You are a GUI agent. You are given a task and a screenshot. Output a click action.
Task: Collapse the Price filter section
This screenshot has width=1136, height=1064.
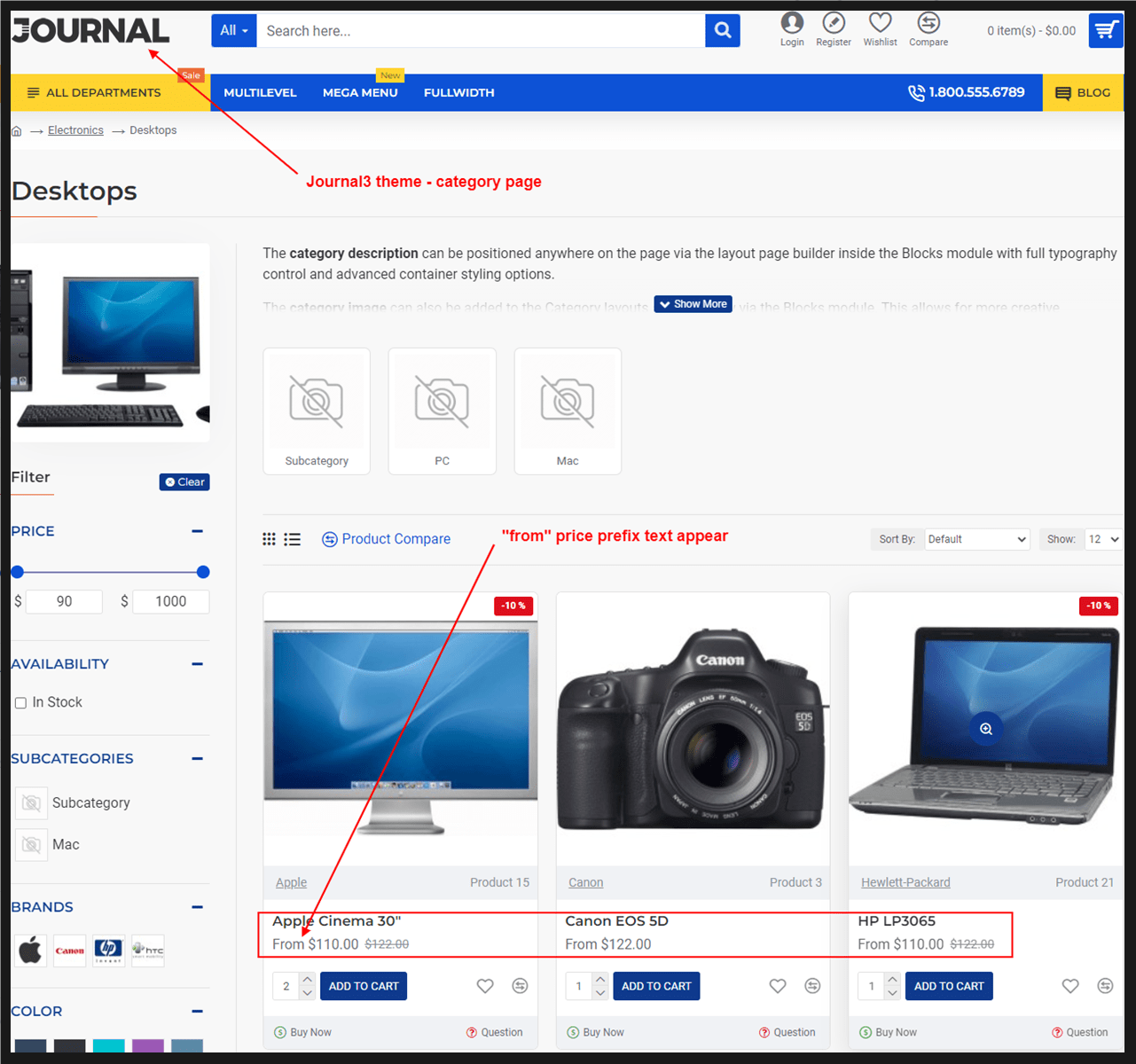coord(197,531)
